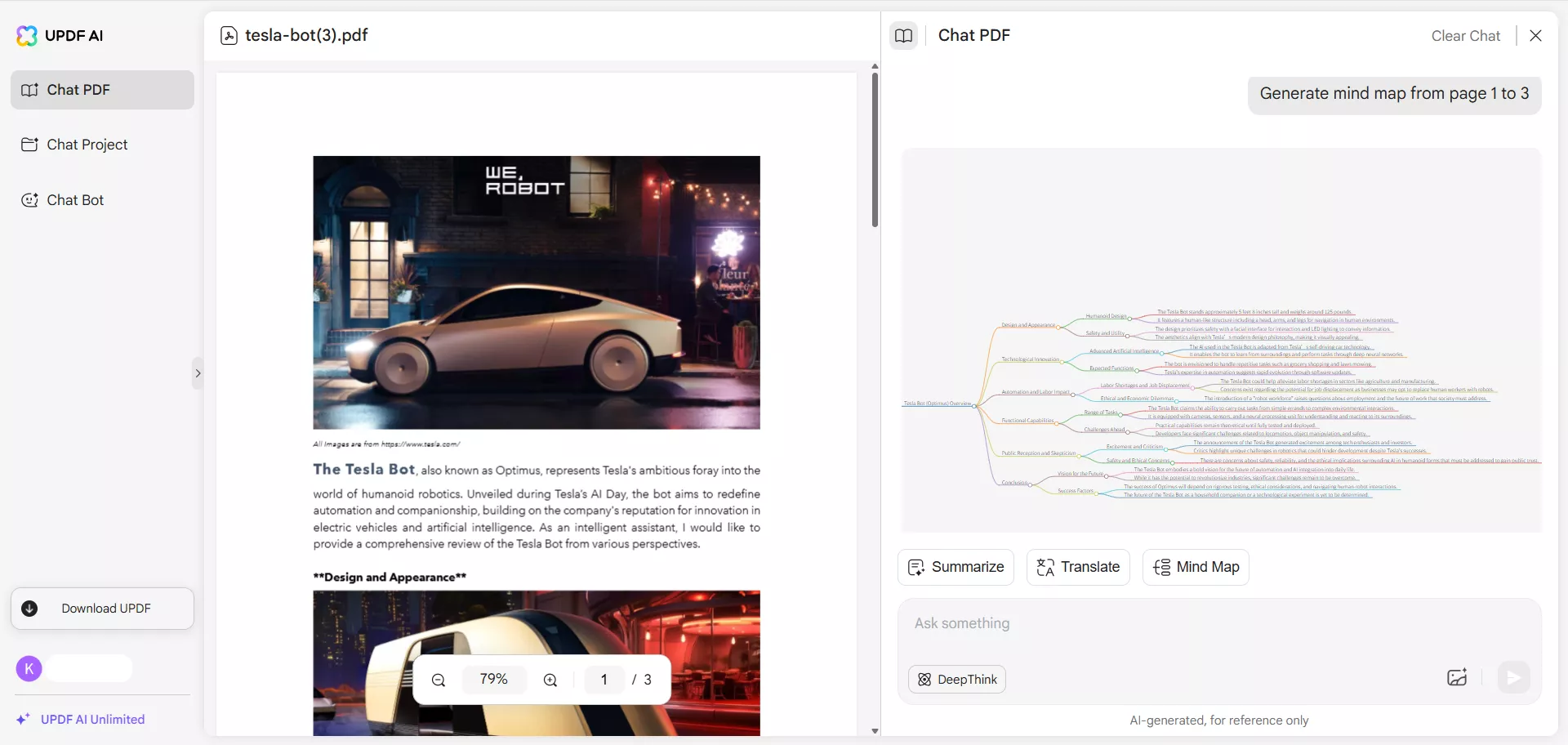Open the Chat PDF sidebar tab
The image size is (1568, 745).
(102, 90)
